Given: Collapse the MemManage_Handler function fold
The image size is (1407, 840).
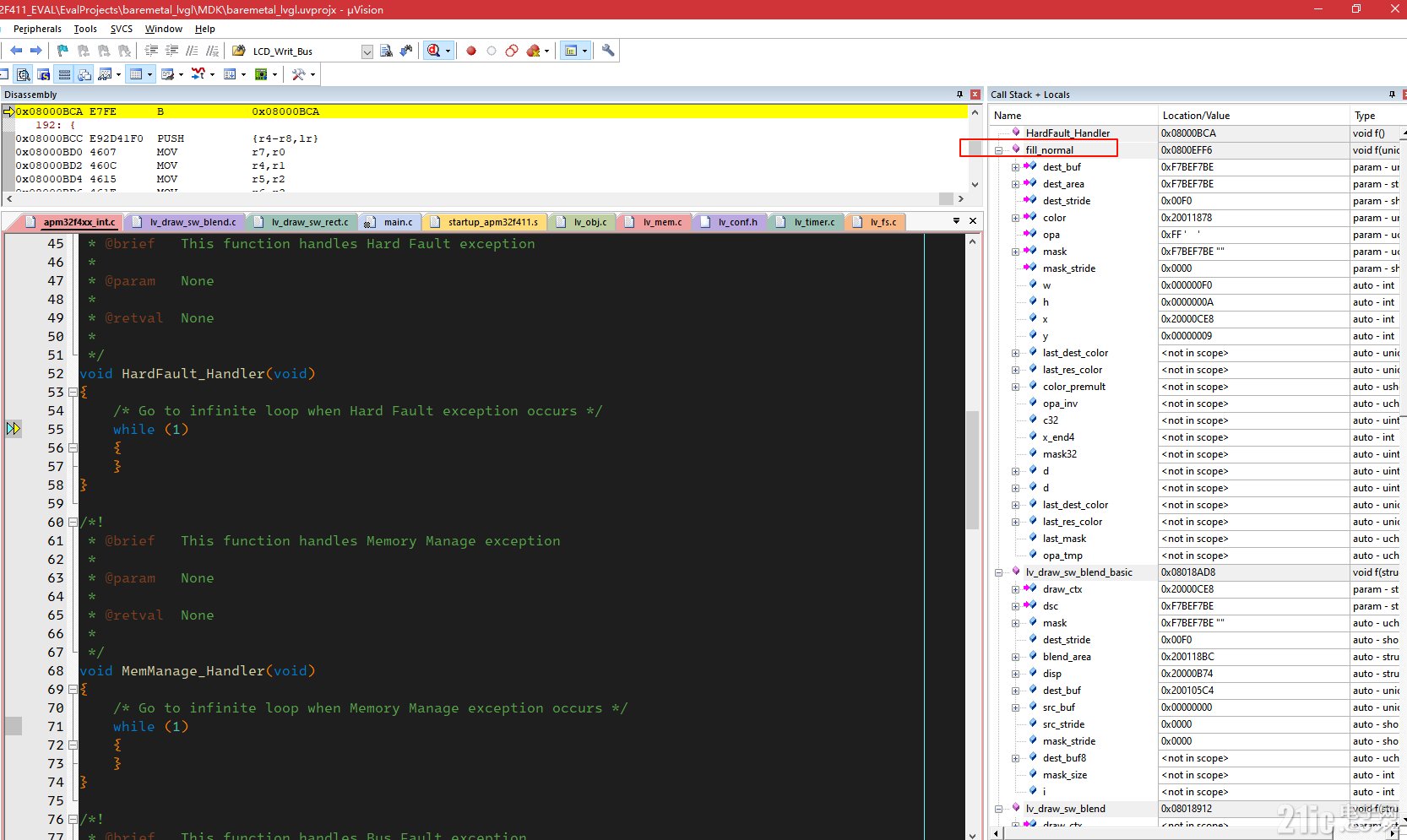Looking at the screenshot, I should (x=73, y=690).
